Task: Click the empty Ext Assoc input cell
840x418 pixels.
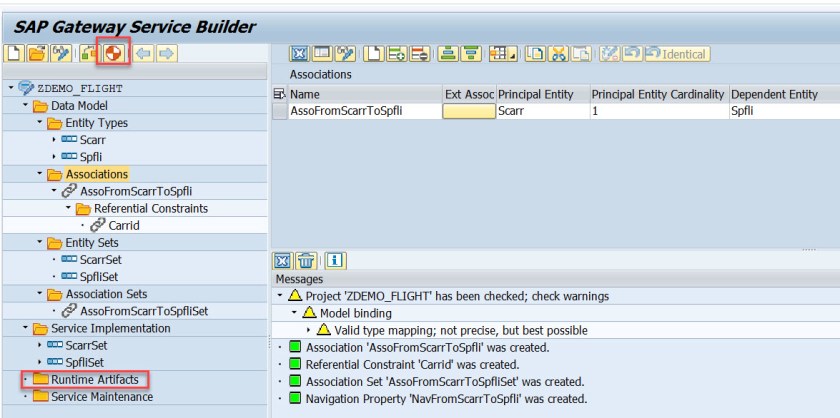Action: 469,111
